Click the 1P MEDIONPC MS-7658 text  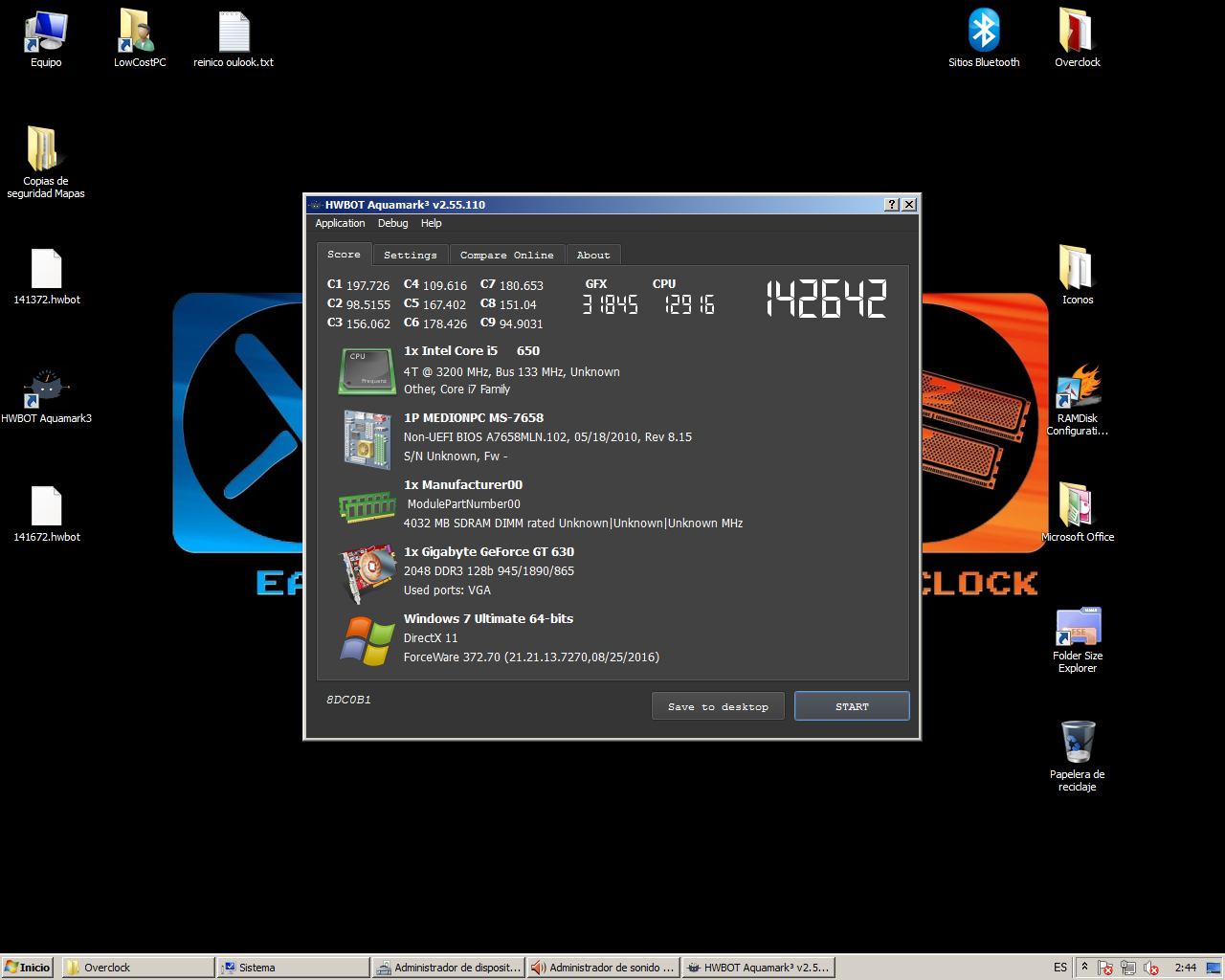pos(474,418)
